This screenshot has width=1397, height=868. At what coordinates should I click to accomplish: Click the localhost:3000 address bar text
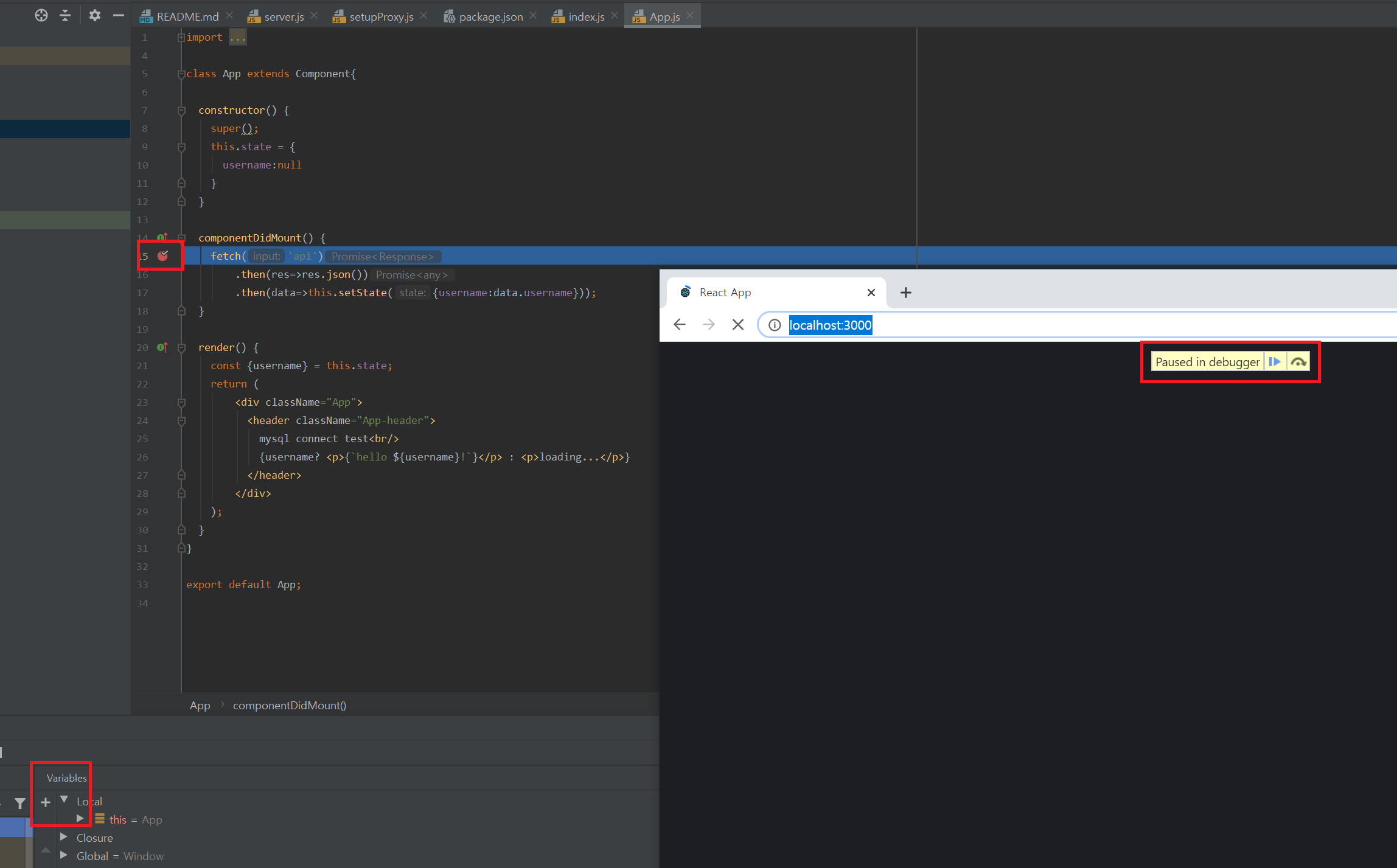831,325
